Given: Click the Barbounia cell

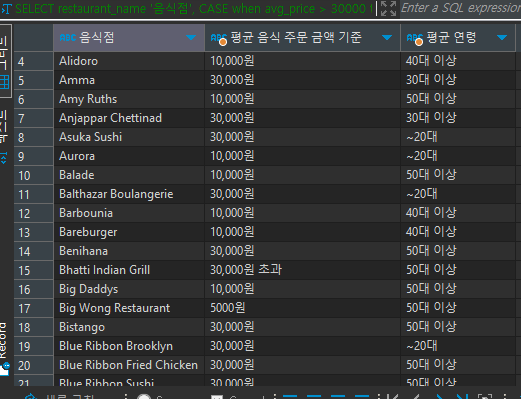Looking at the screenshot, I should 129,213.
